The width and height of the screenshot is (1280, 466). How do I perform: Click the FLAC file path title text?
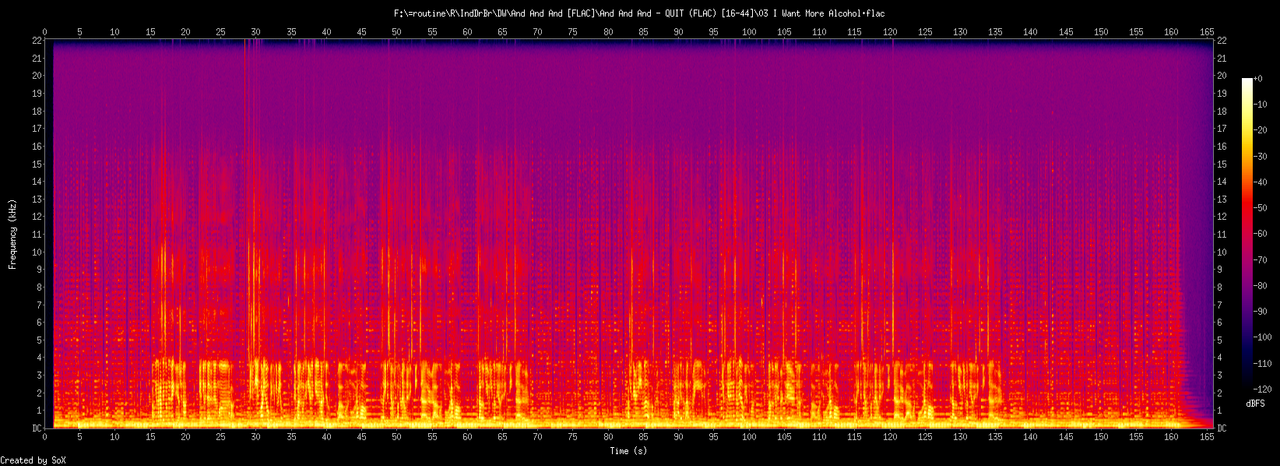[x=640, y=13]
